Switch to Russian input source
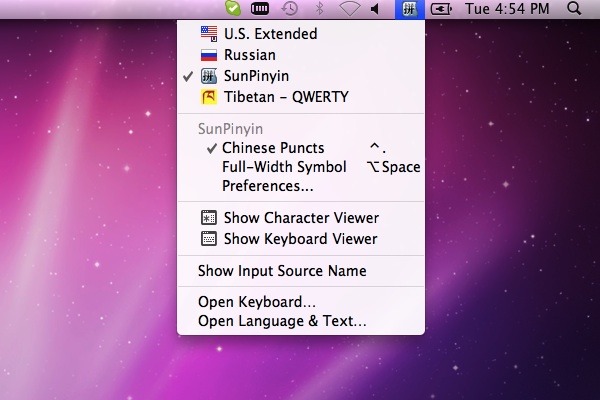The height and width of the screenshot is (400, 600). click(x=301, y=55)
